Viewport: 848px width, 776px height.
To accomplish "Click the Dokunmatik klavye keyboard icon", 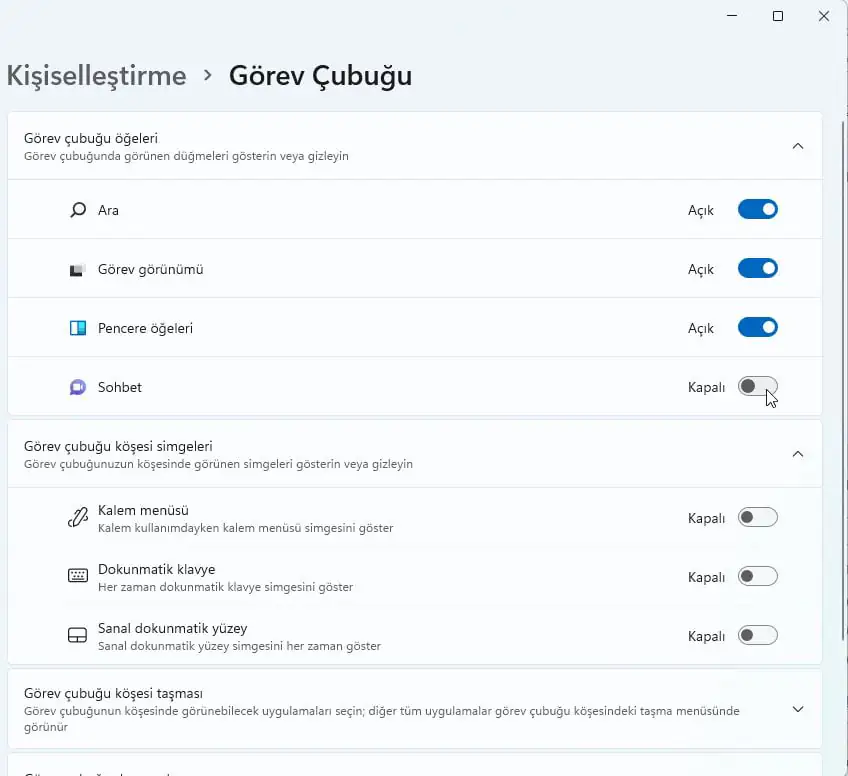I will (x=77, y=576).
